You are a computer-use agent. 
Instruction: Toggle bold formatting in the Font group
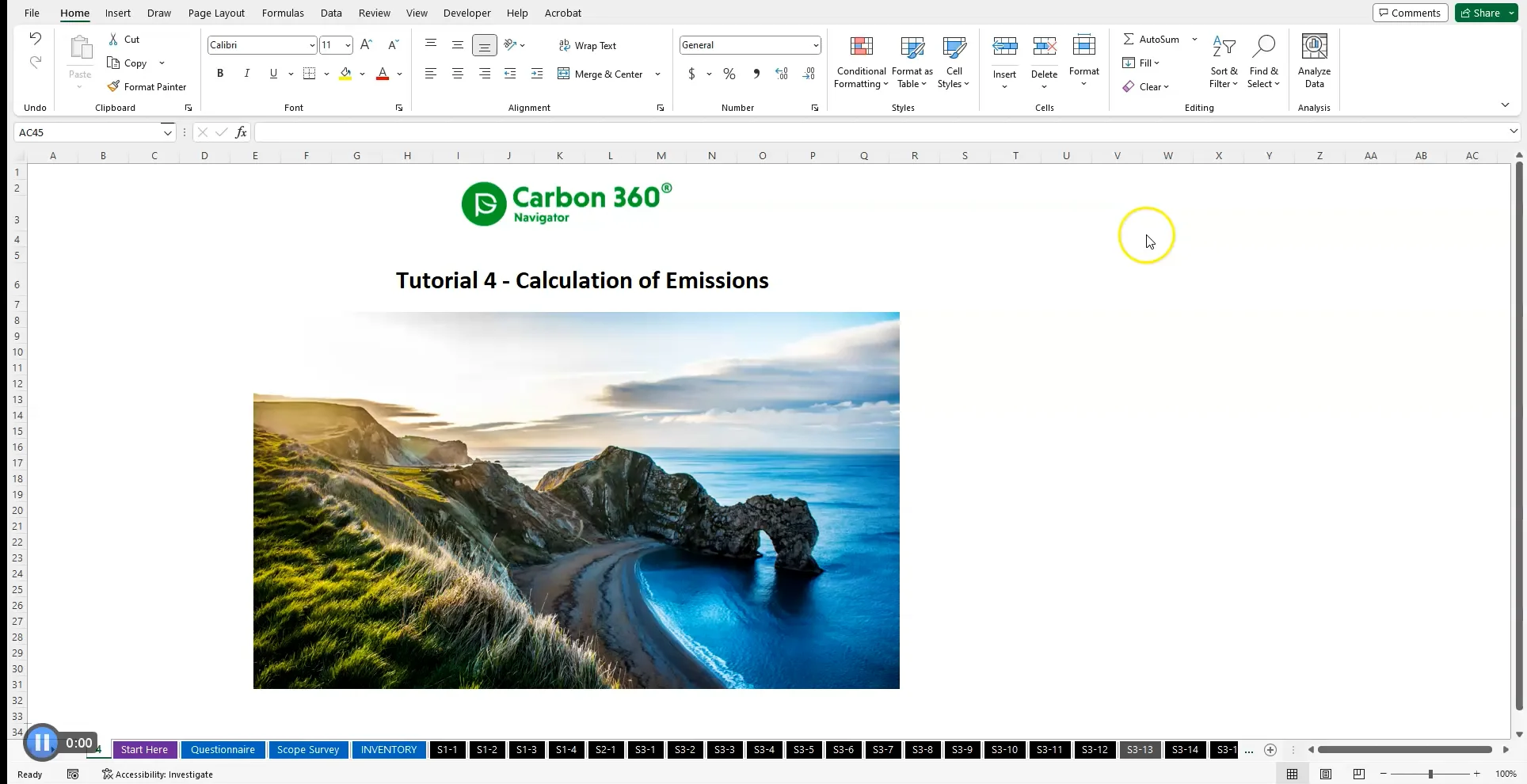click(220, 73)
